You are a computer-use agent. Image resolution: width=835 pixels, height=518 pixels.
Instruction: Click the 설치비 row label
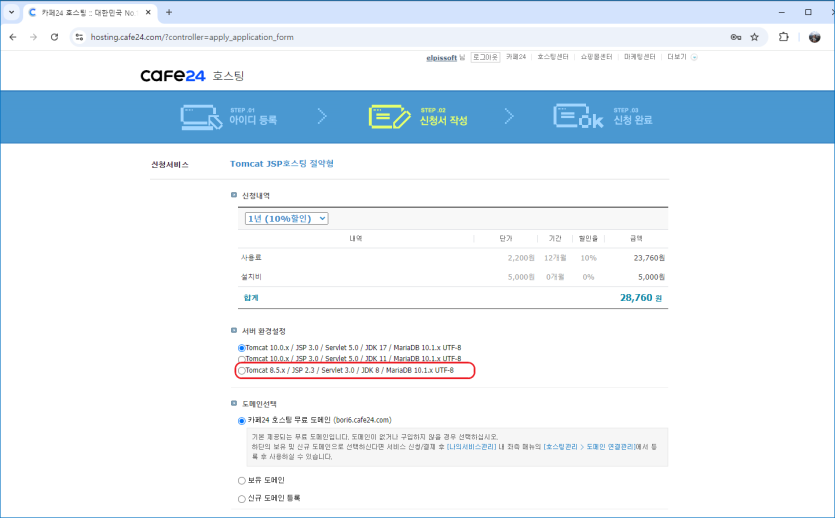pos(251,277)
